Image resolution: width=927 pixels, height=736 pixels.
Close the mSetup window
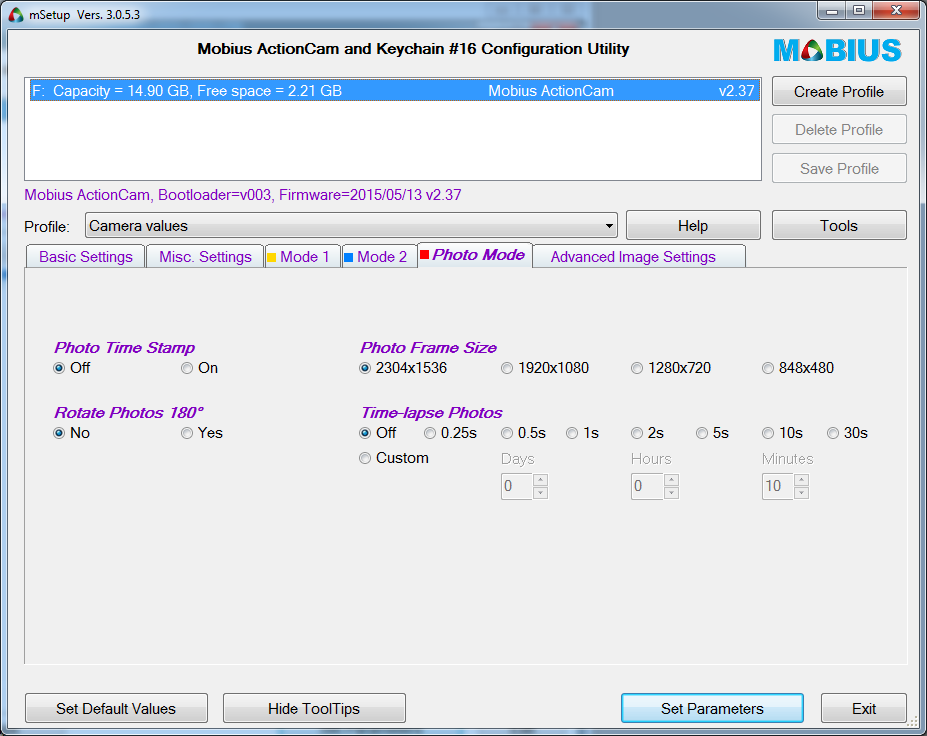click(896, 11)
